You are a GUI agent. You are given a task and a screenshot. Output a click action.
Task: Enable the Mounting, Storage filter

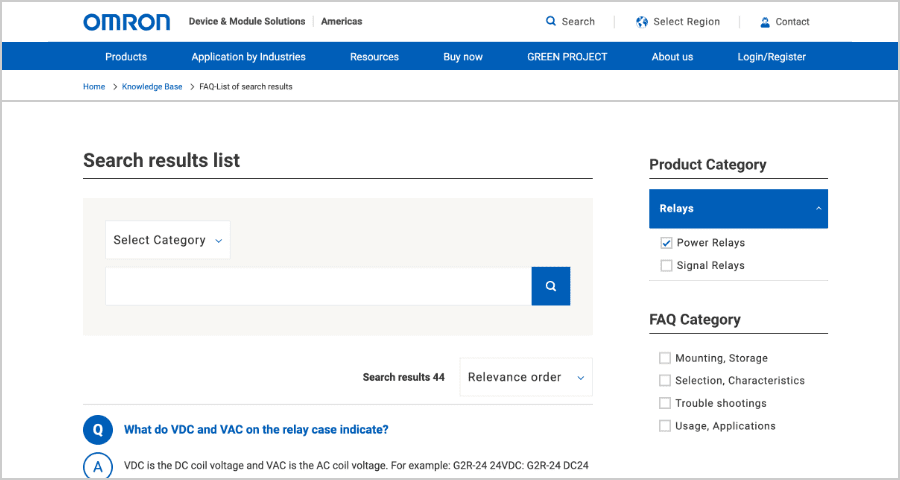(x=666, y=358)
